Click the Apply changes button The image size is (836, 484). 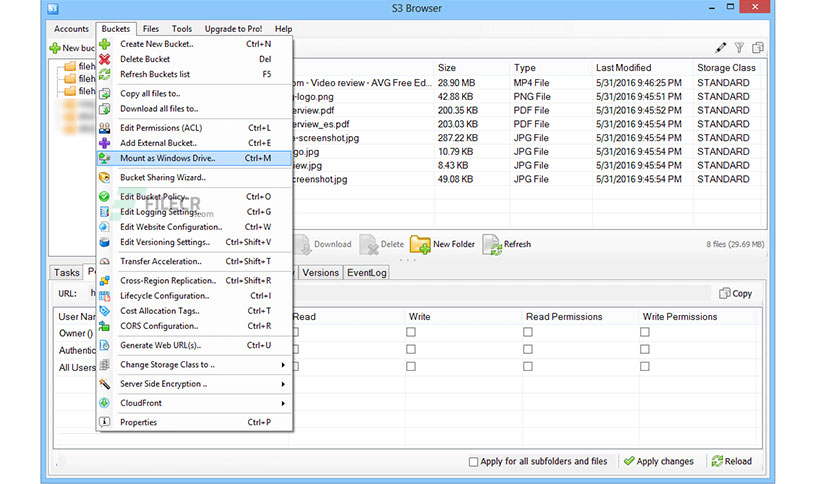(x=659, y=461)
